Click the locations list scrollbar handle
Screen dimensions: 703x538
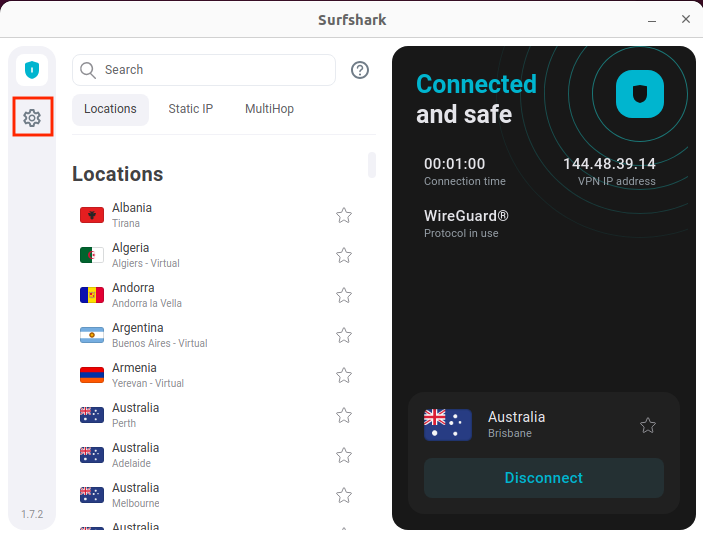tap(372, 165)
